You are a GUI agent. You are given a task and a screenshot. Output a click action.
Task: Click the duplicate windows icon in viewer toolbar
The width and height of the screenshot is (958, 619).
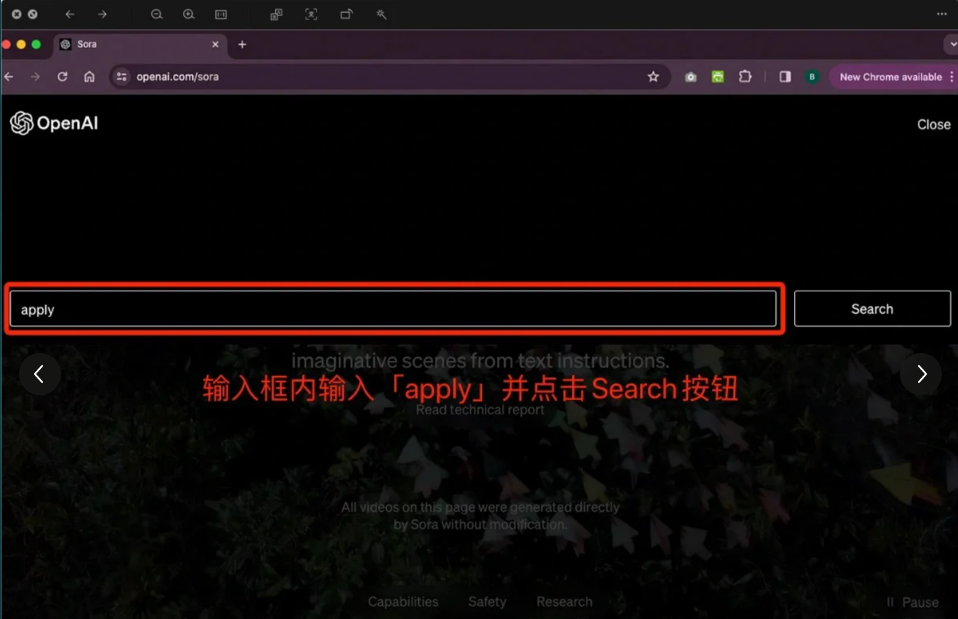pyautogui.click(x=276, y=14)
